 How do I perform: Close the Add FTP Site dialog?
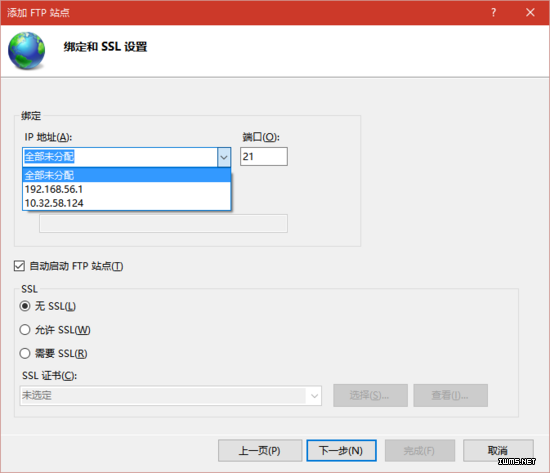[x=530, y=13]
